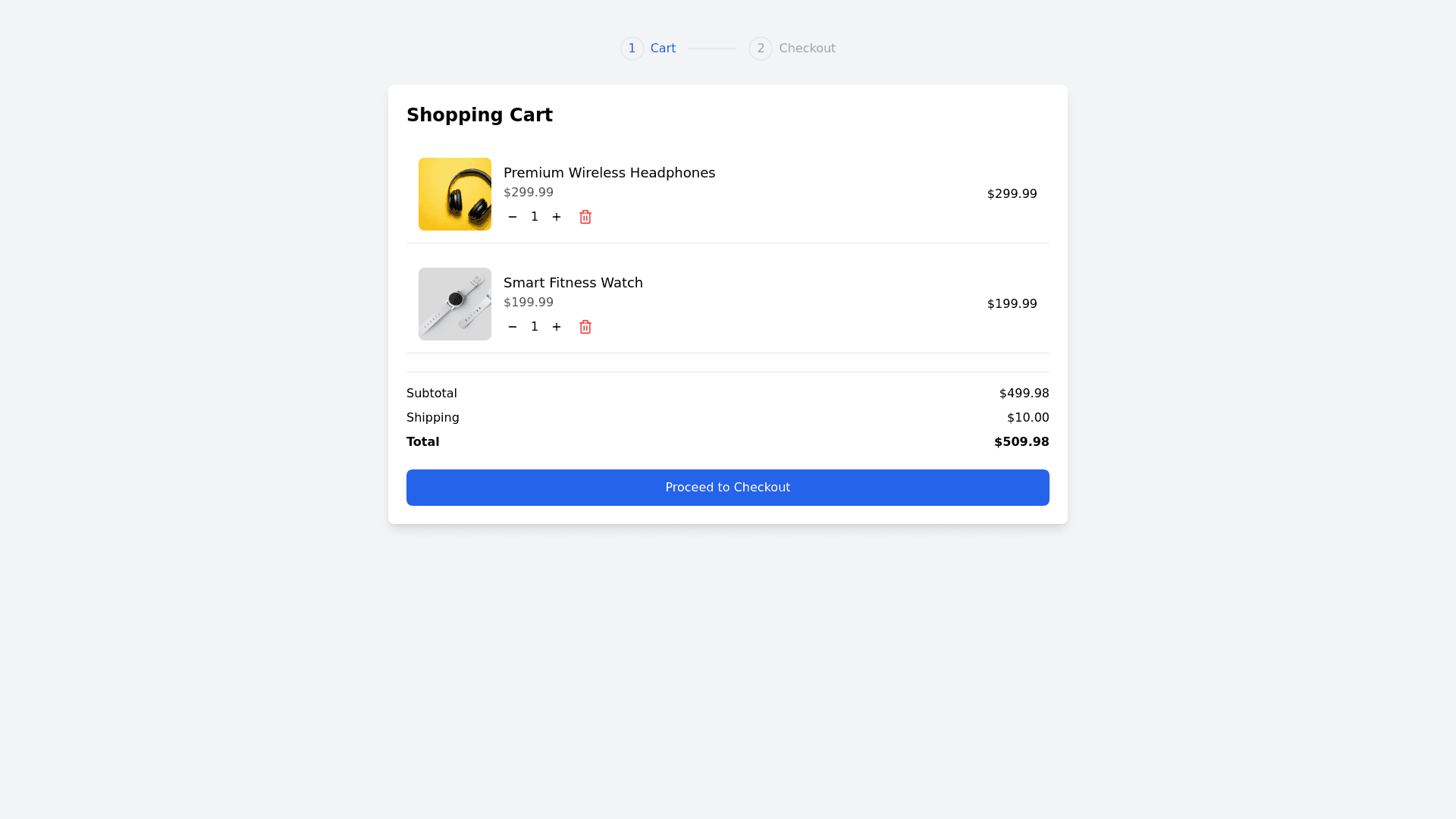Click the Shopping Cart heading
1456x819 pixels.
coord(479,115)
